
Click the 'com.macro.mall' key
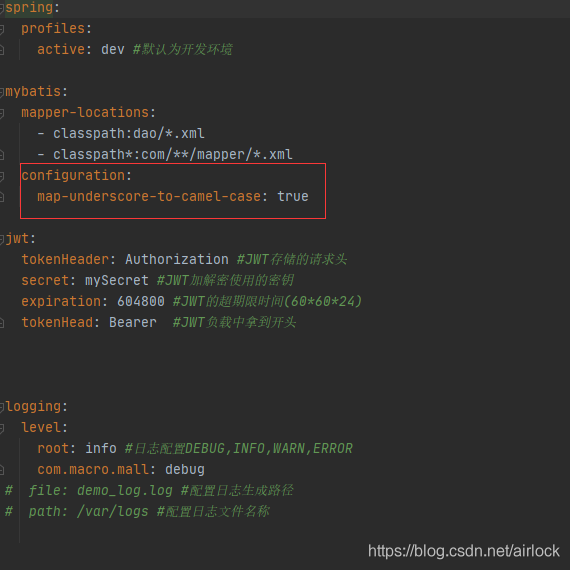pos(93,469)
